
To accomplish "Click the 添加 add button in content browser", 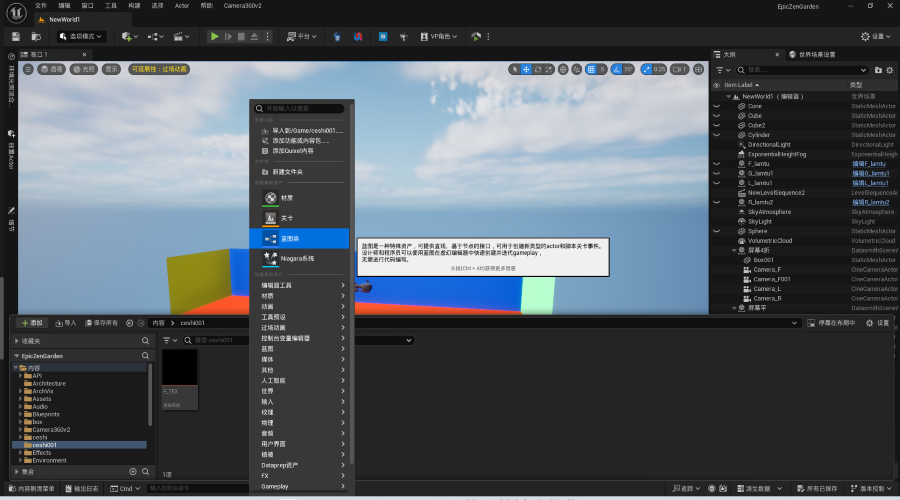I will click(32, 323).
